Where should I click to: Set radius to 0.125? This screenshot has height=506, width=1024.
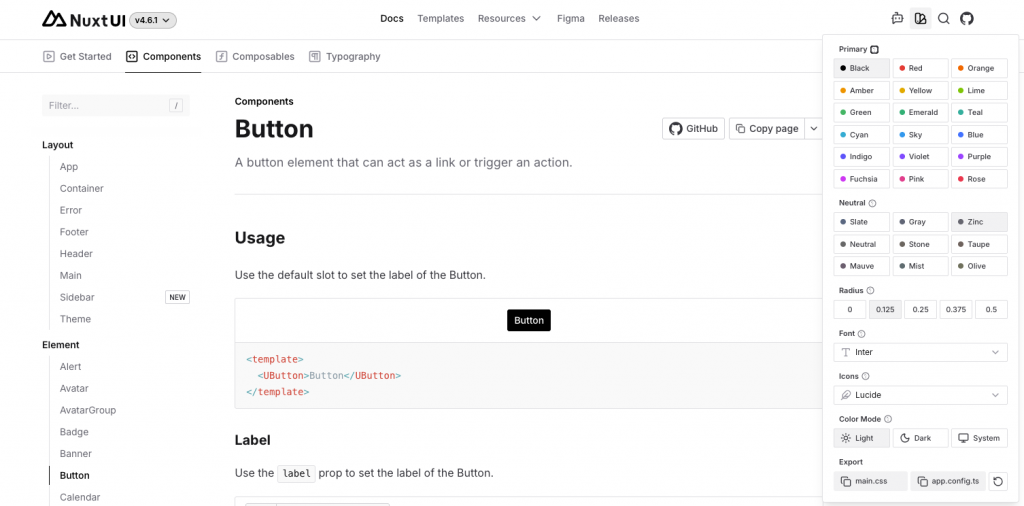click(x=885, y=309)
